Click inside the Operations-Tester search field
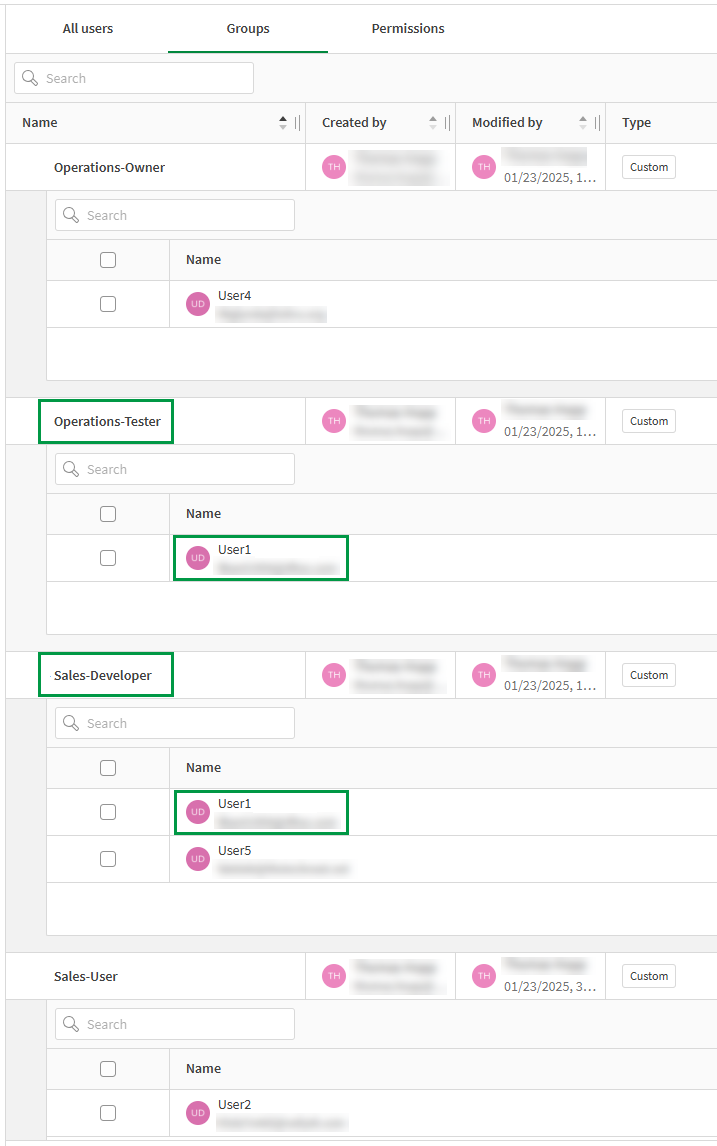 coord(175,468)
